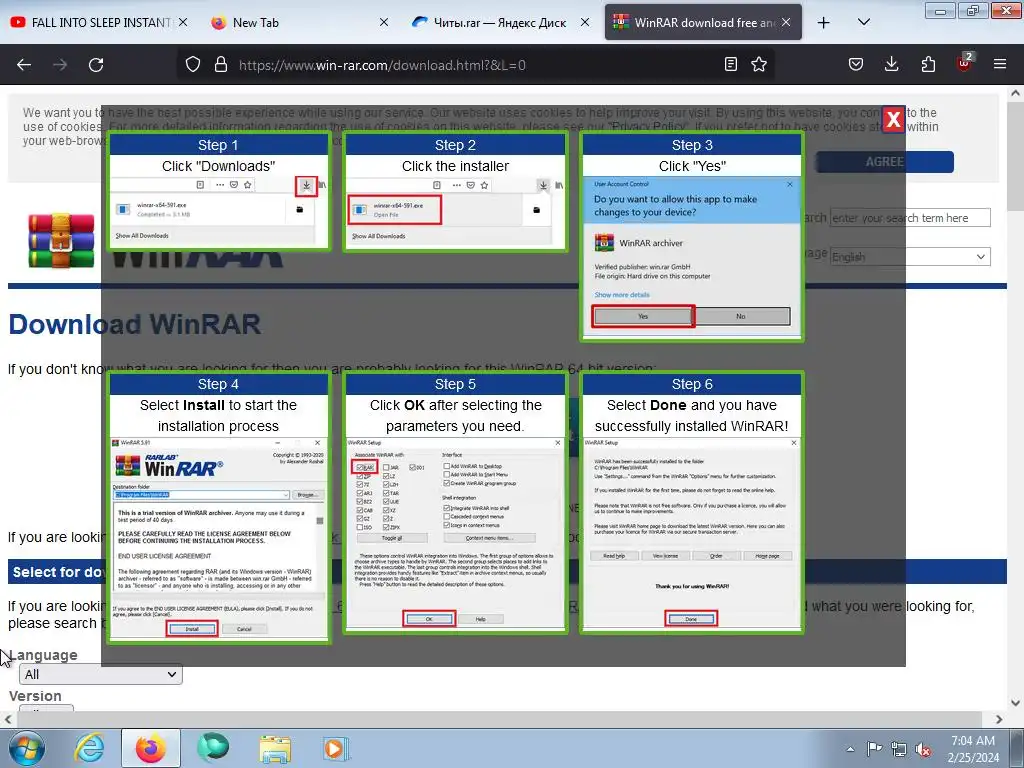The image size is (1024, 768).
Task: Open the Firefox Downloads panel
Action: coord(891,64)
